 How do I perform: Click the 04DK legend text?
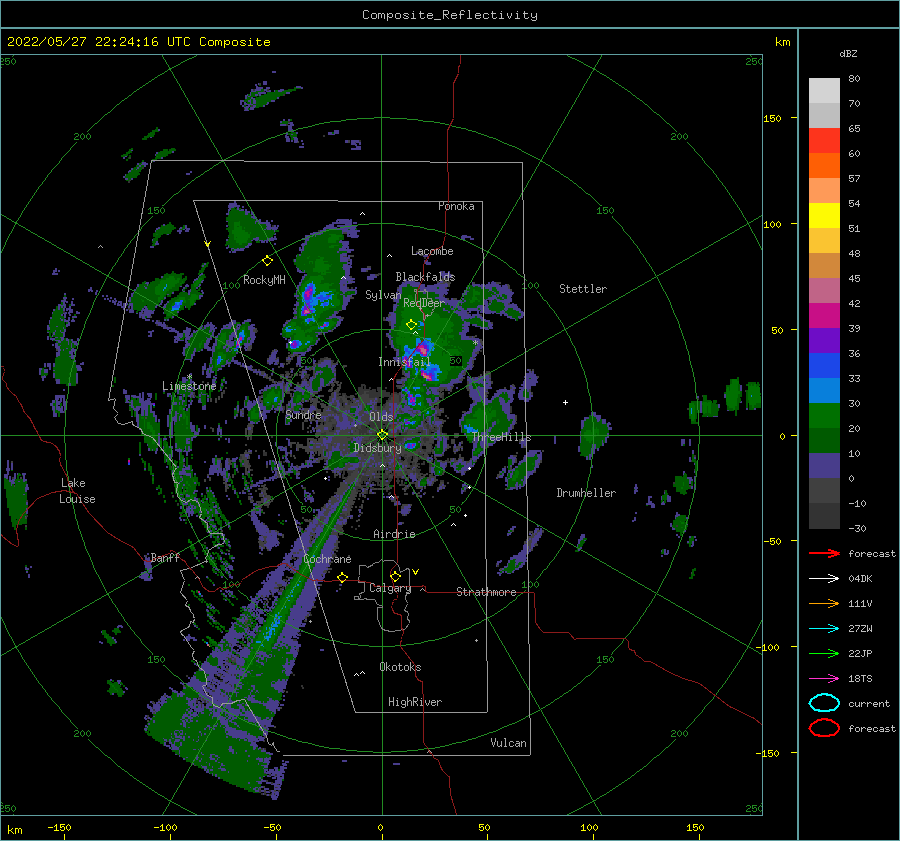click(860, 579)
